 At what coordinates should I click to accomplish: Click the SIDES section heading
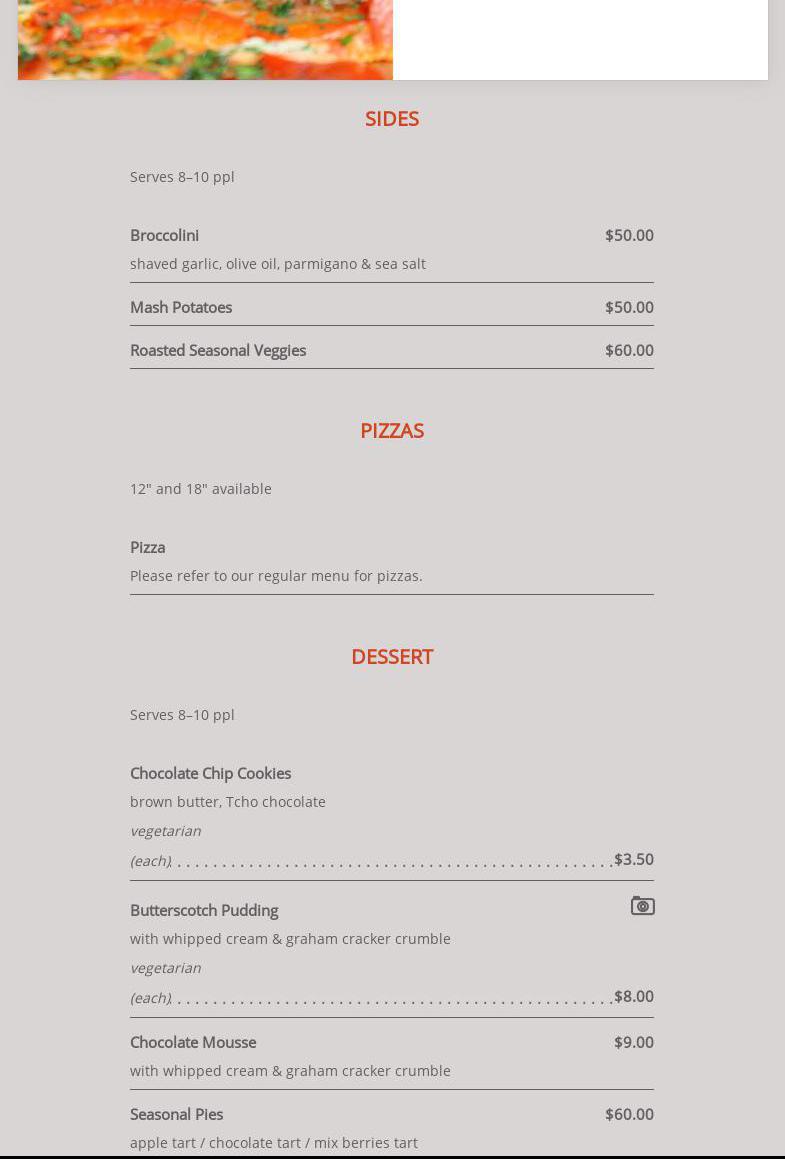(x=392, y=119)
